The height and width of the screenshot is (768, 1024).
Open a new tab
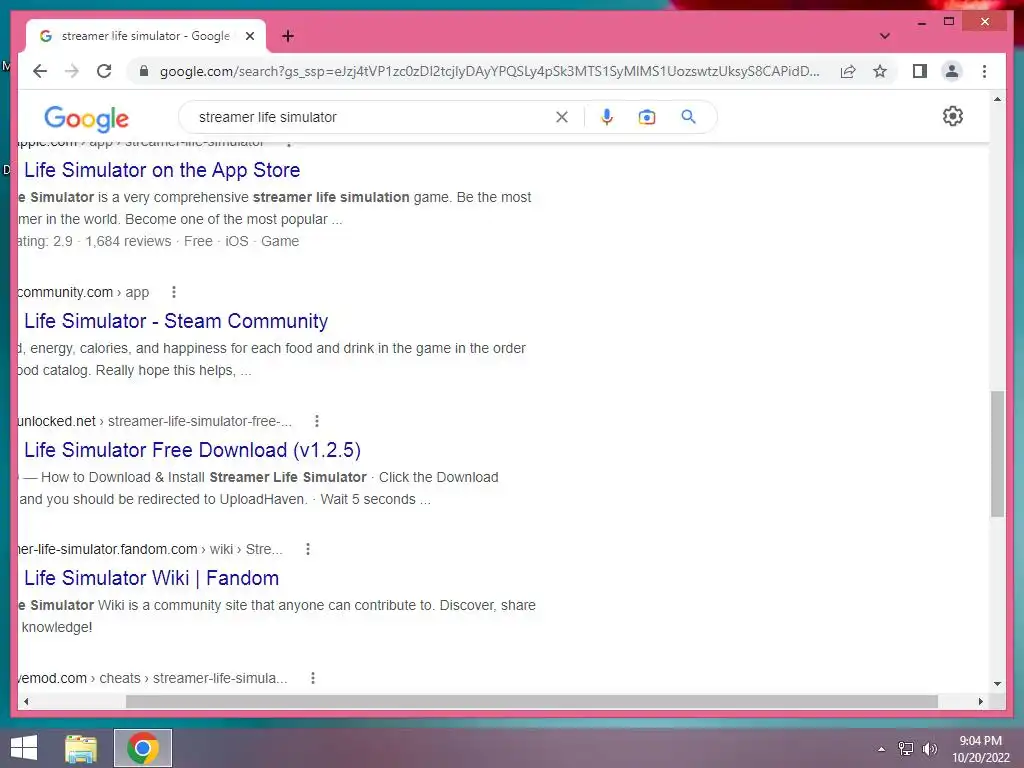(x=288, y=36)
